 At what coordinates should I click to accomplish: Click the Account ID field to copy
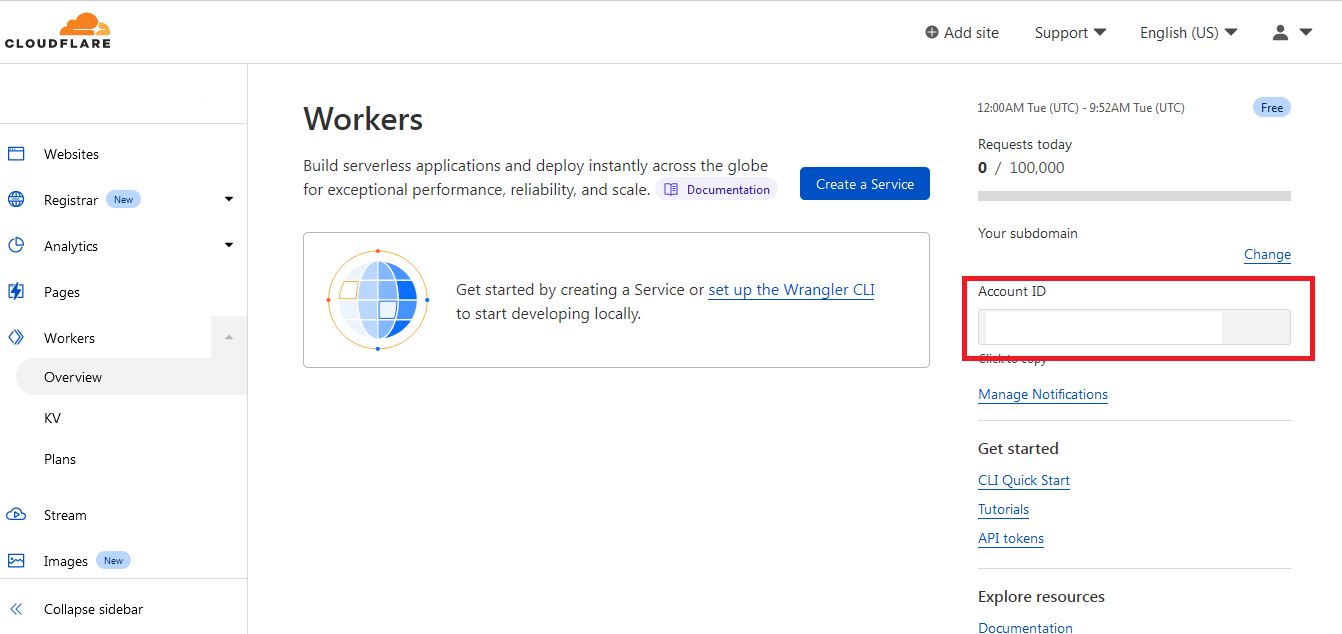pyautogui.click(x=1134, y=327)
